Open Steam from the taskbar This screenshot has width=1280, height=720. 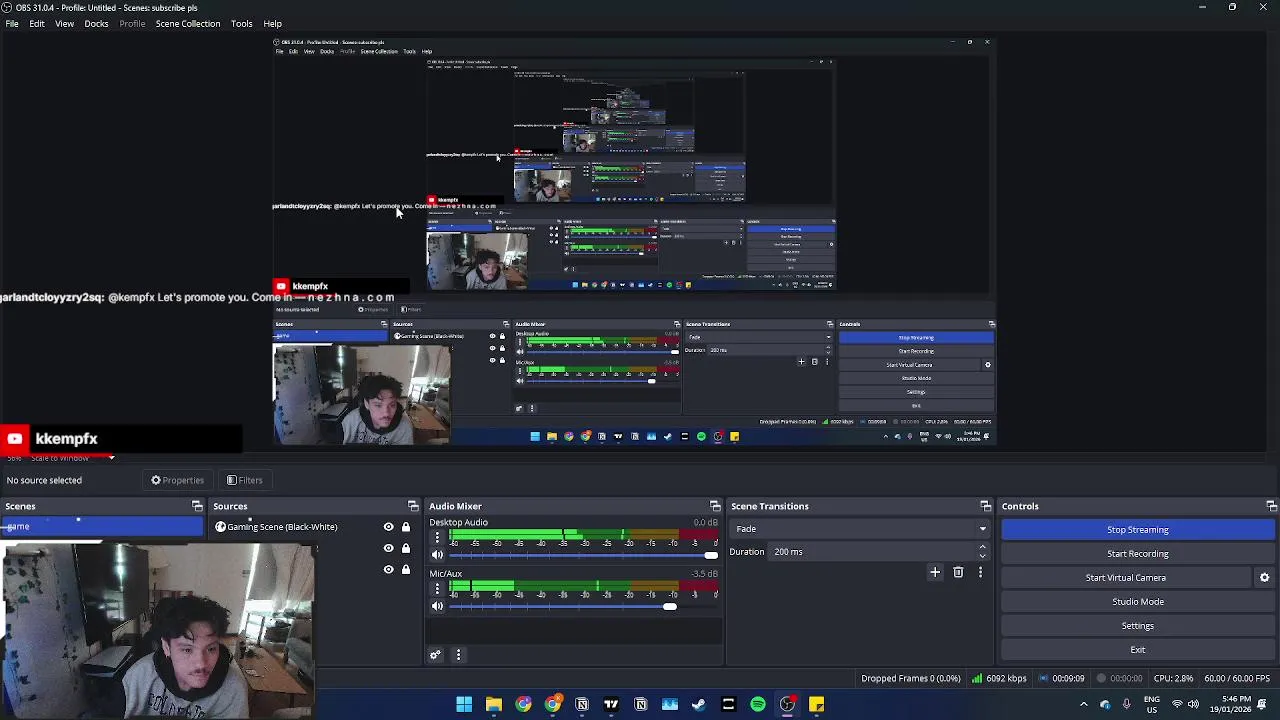(x=699, y=705)
